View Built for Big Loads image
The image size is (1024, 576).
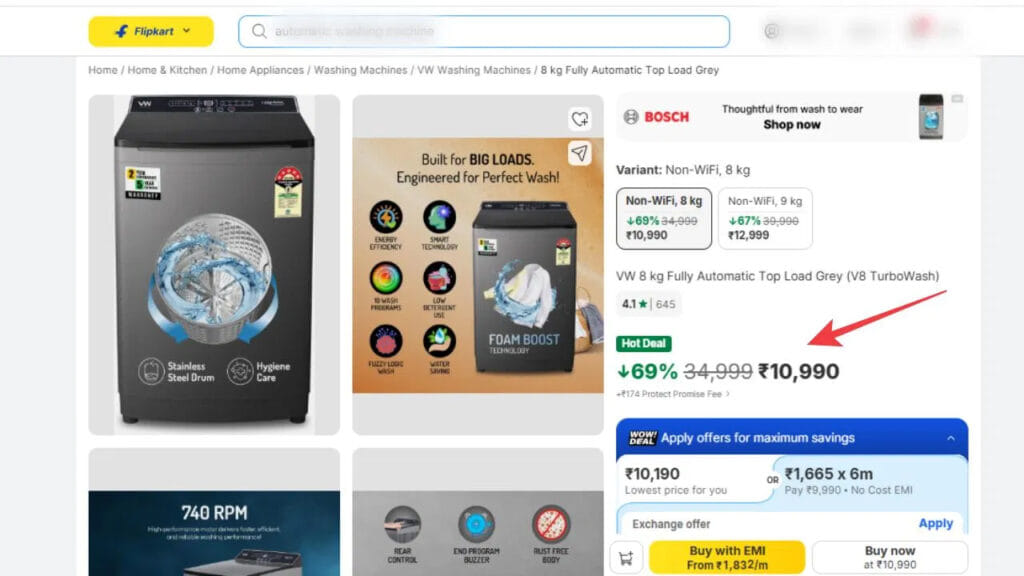(x=478, y=264)
